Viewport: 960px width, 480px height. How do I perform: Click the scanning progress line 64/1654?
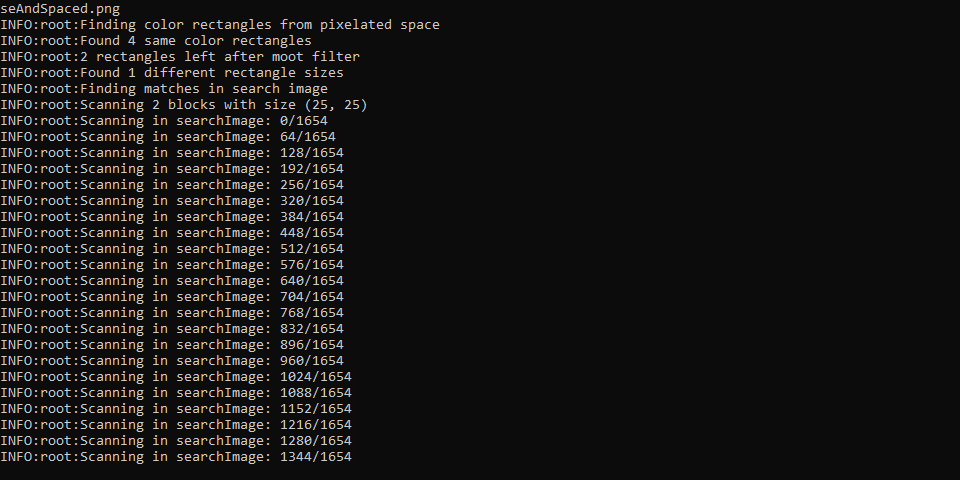click(168, 137)
